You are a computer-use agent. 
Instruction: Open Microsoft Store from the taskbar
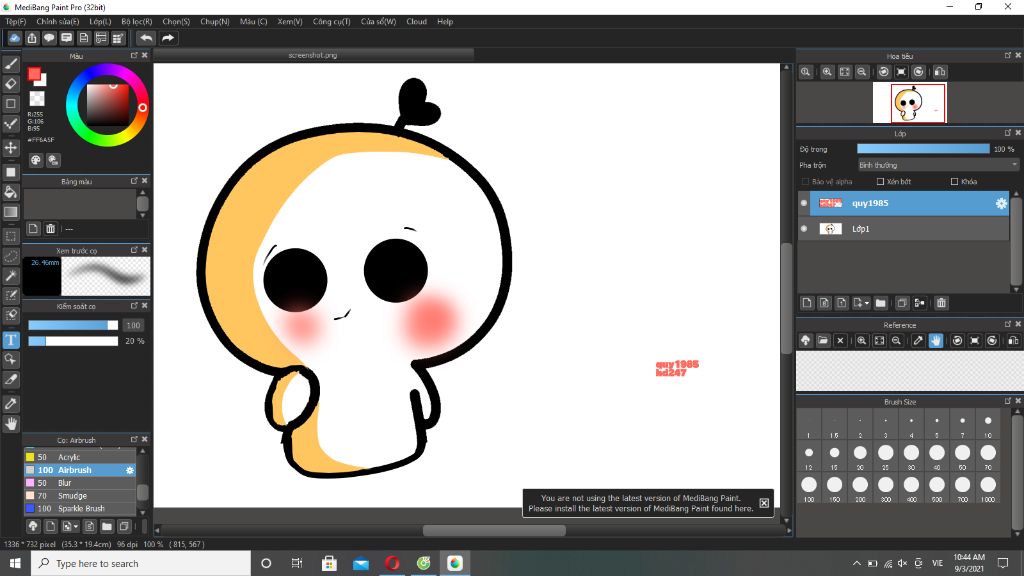click(x=329, y=563)
